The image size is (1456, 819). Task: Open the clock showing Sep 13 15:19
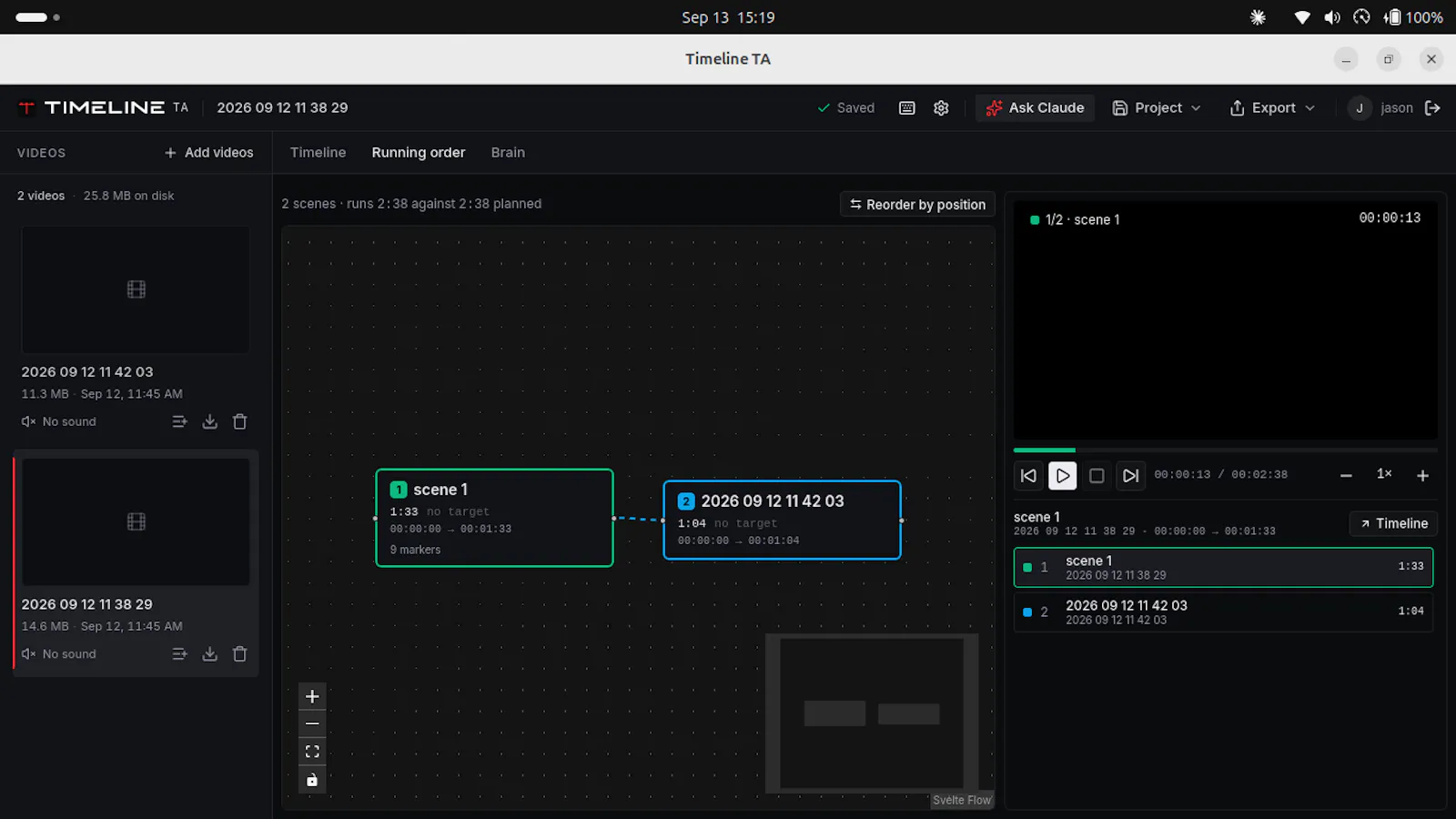point(728,17)
